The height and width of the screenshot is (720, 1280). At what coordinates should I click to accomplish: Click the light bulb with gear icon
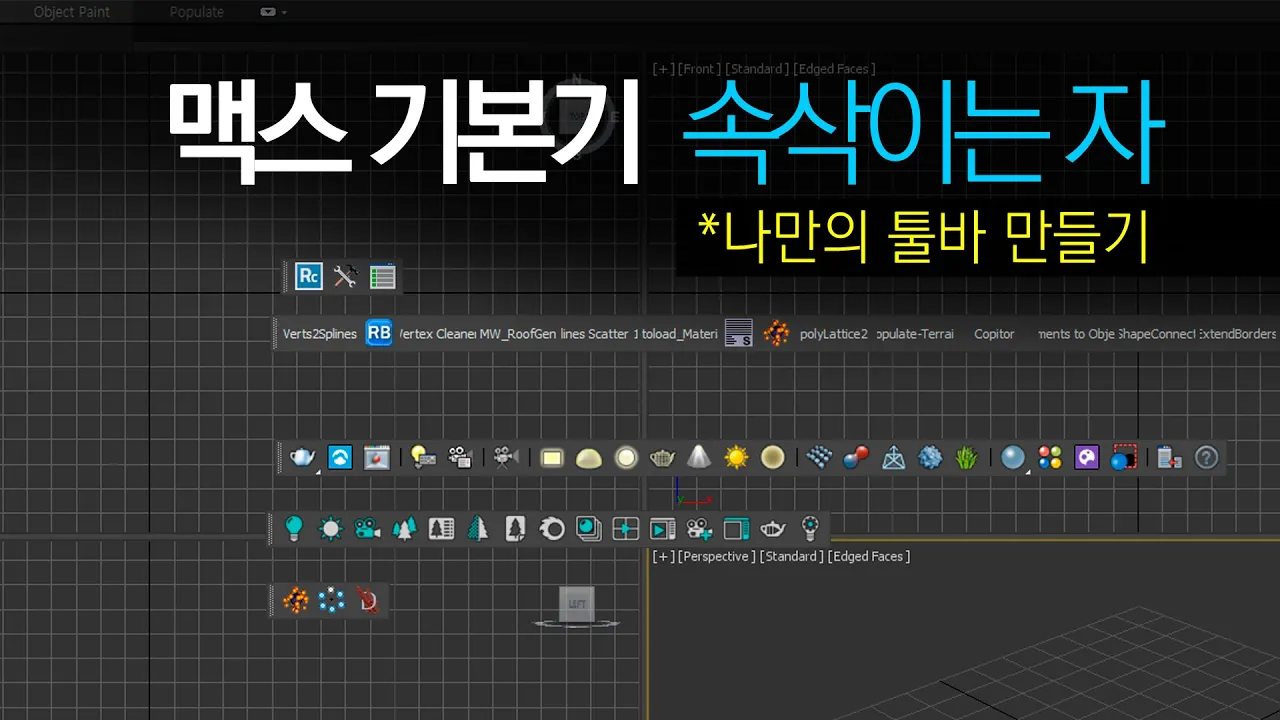point(811,527)
